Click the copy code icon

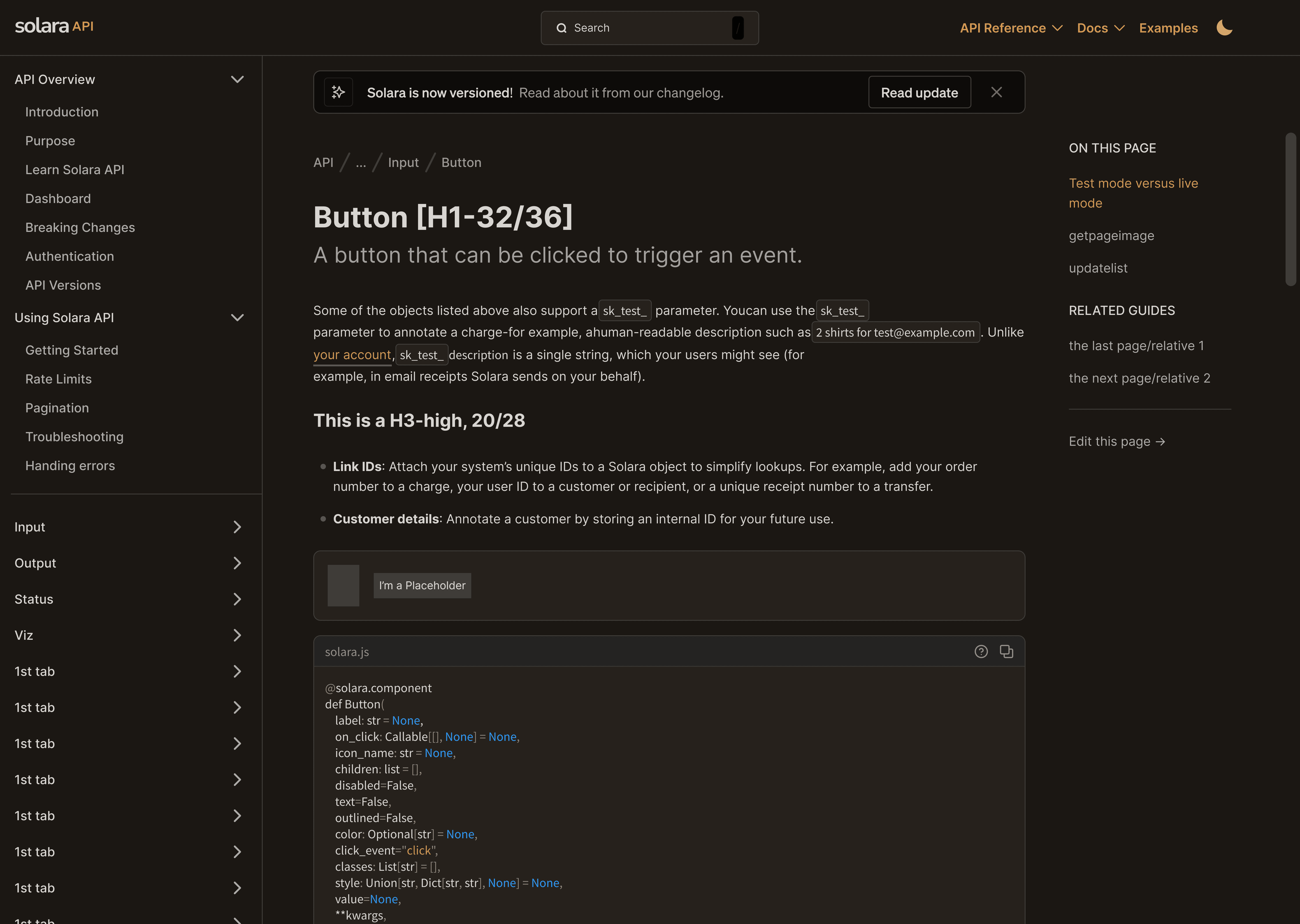(1006, 651)
